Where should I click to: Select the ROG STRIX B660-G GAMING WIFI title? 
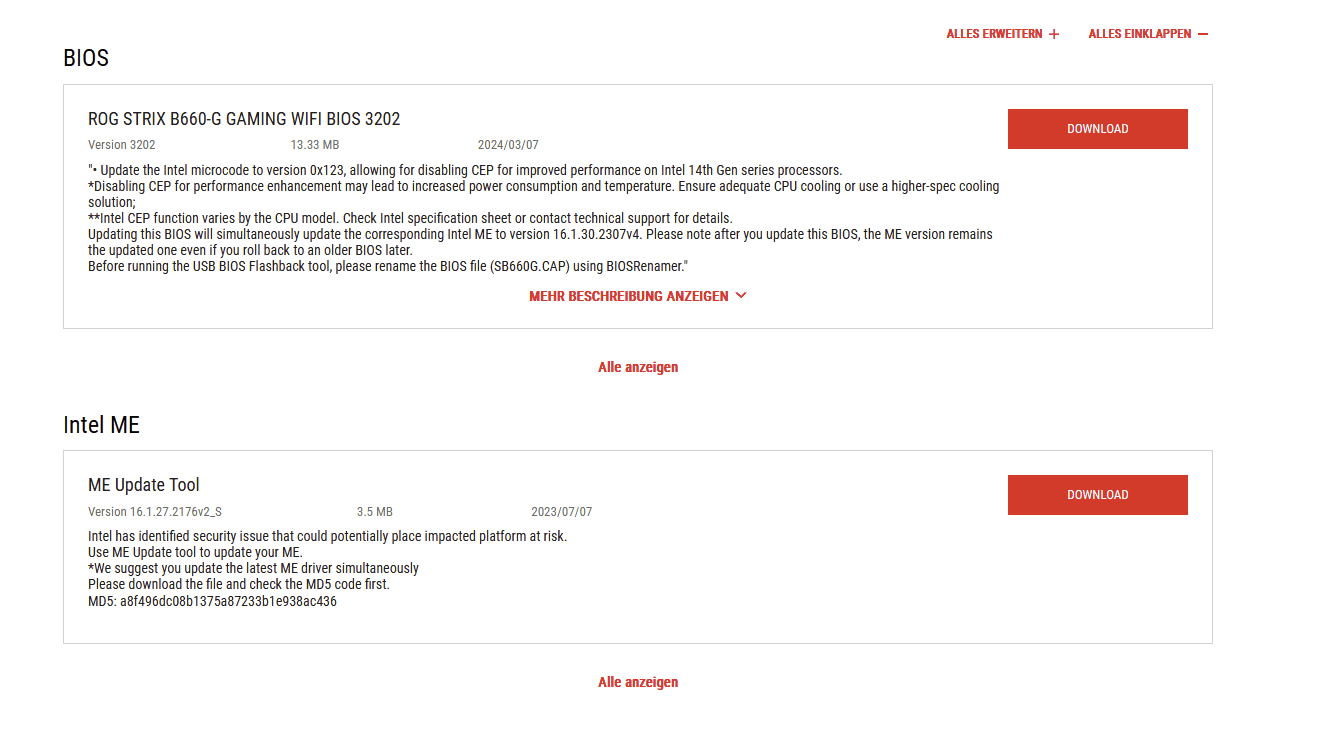click(244, 119)
